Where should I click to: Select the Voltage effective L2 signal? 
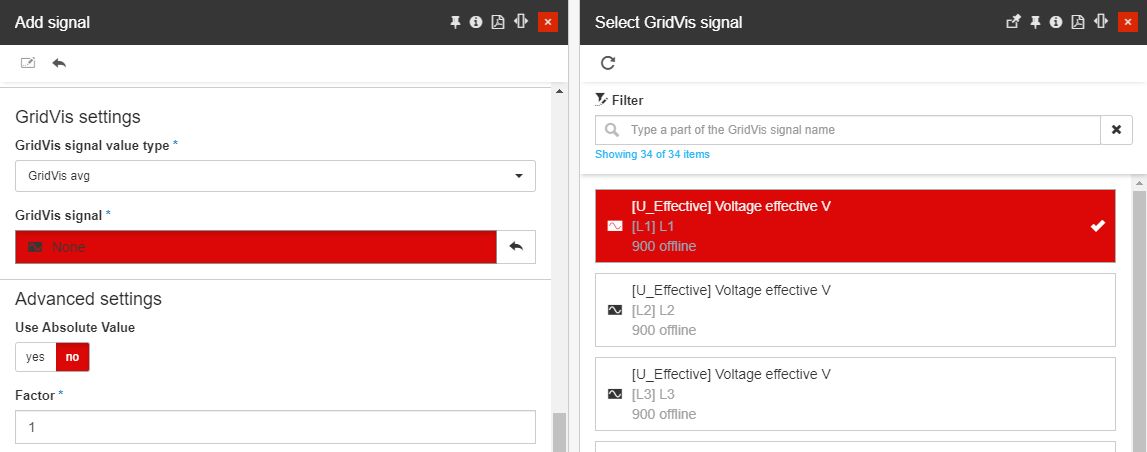[854, 310]
